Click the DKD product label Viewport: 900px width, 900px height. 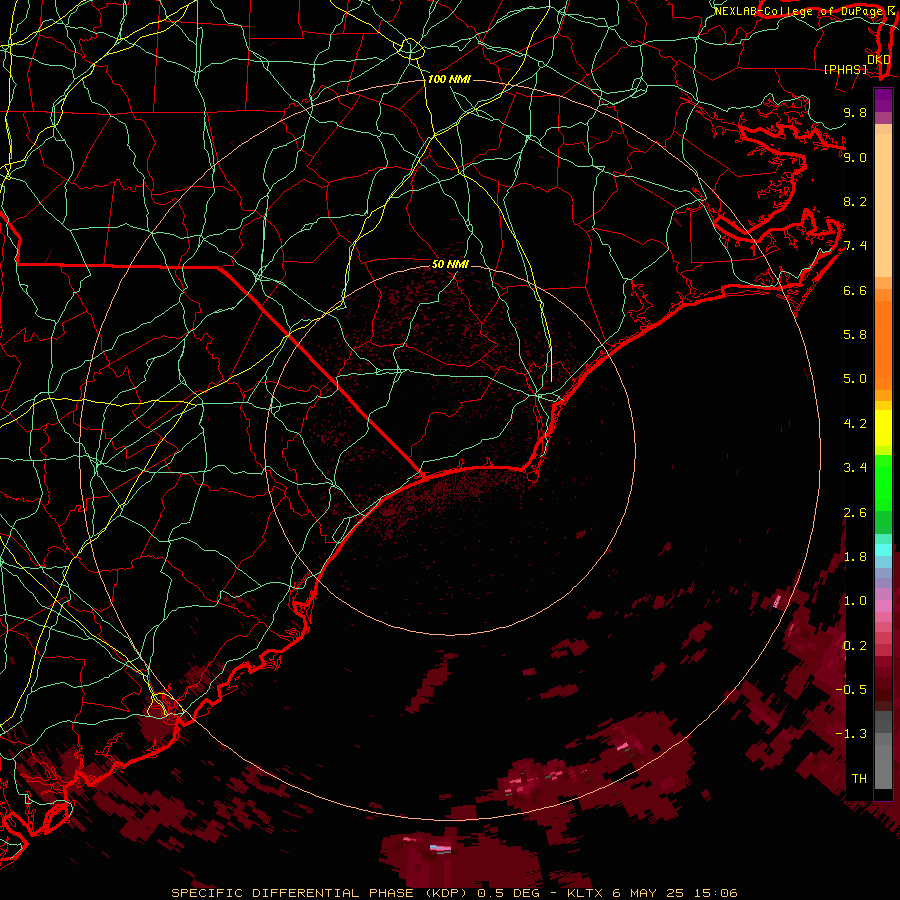[x=878, y=59]
